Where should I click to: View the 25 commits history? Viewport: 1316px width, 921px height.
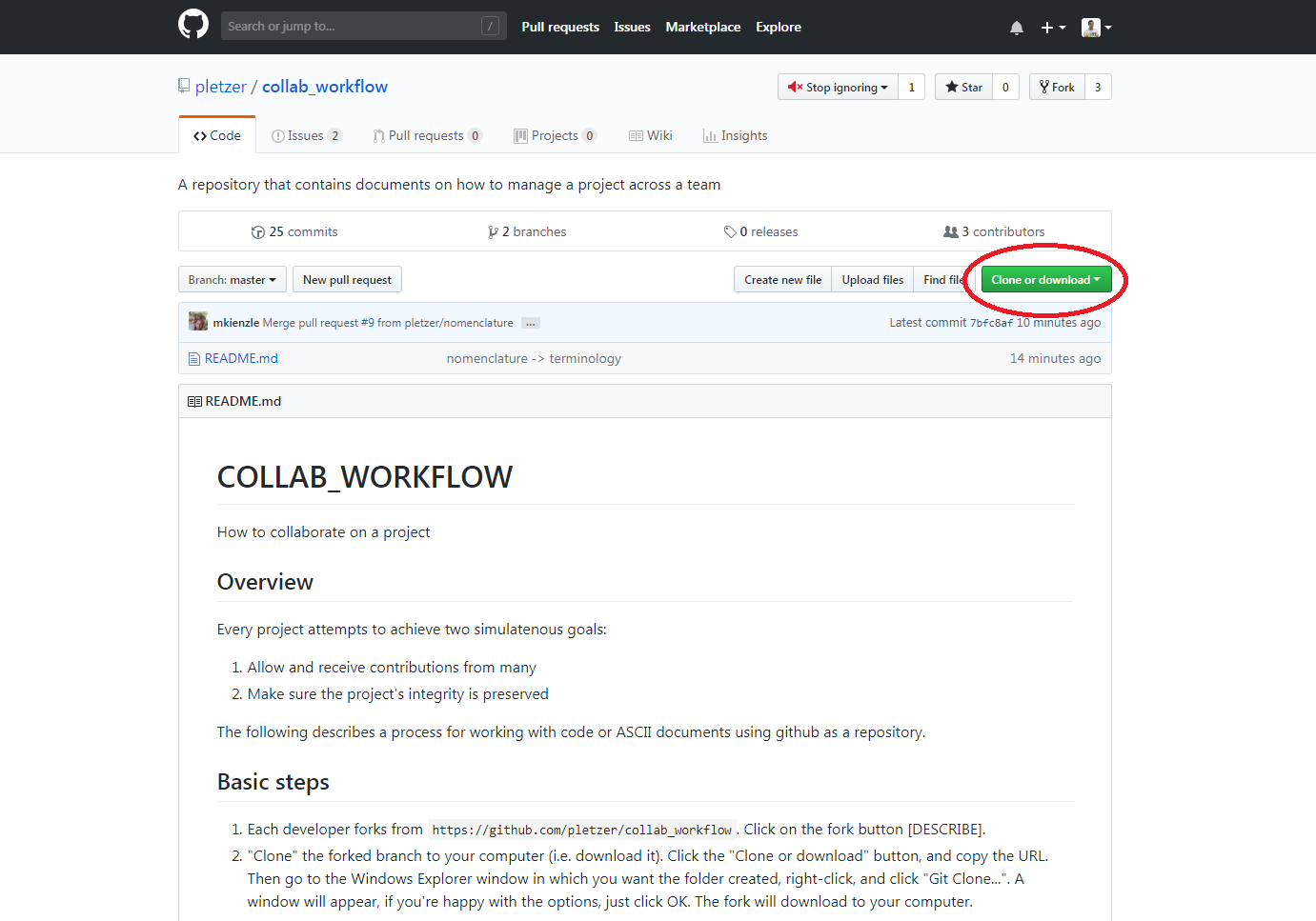click(294, 231)
